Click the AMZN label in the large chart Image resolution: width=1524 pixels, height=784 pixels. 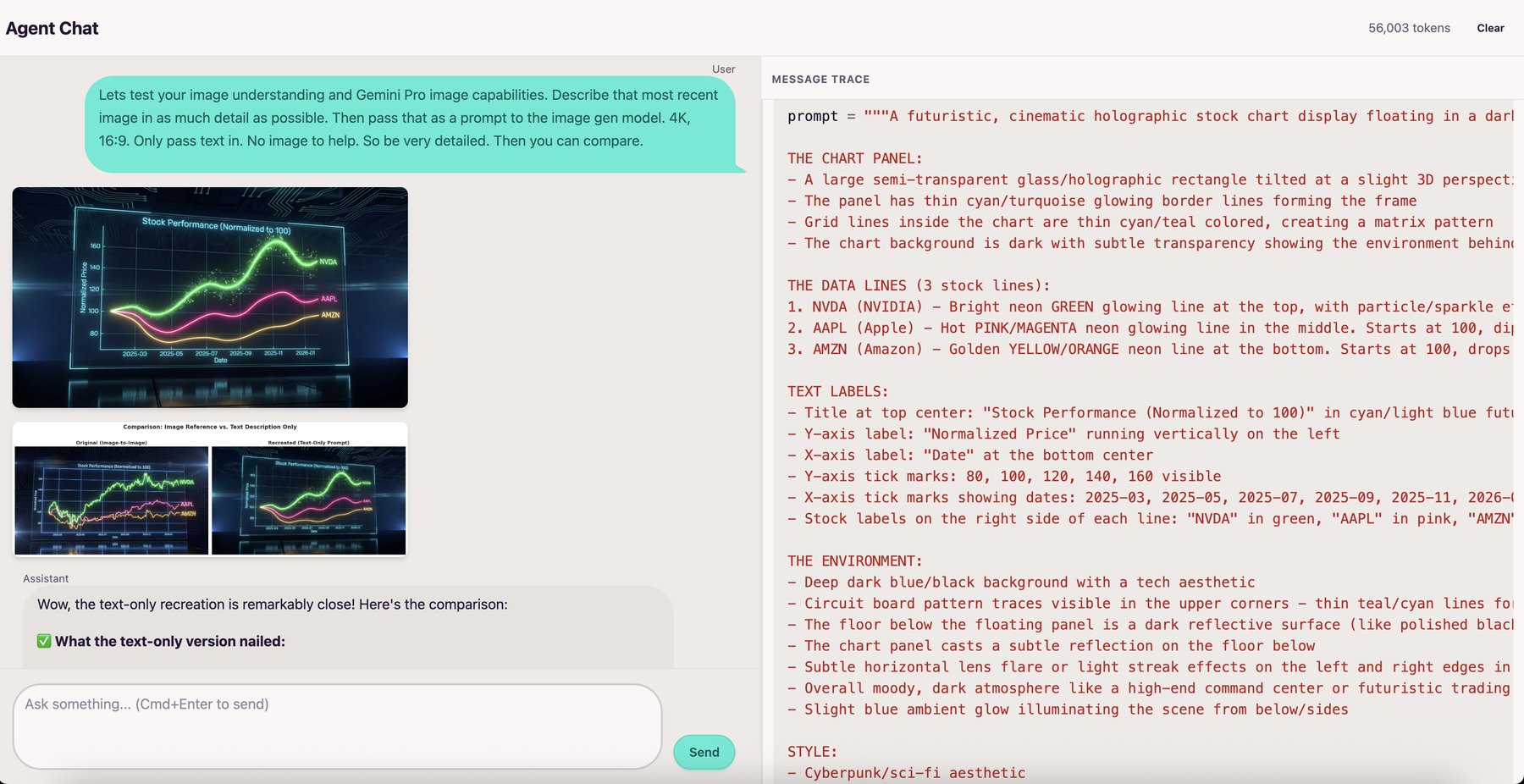pyautogui.click(x=330, y=315)
